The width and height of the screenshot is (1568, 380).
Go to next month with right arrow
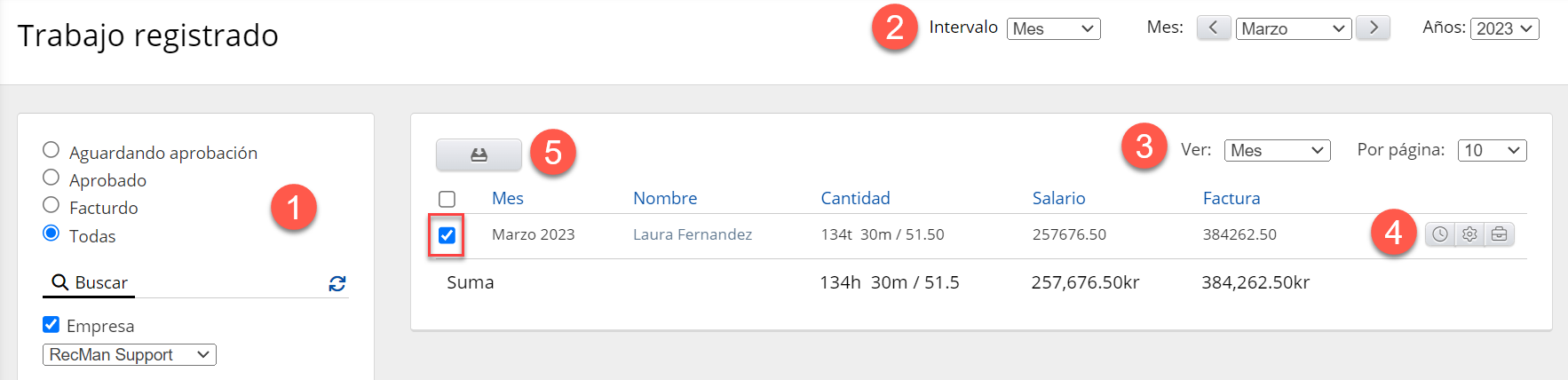point(1373,28)
